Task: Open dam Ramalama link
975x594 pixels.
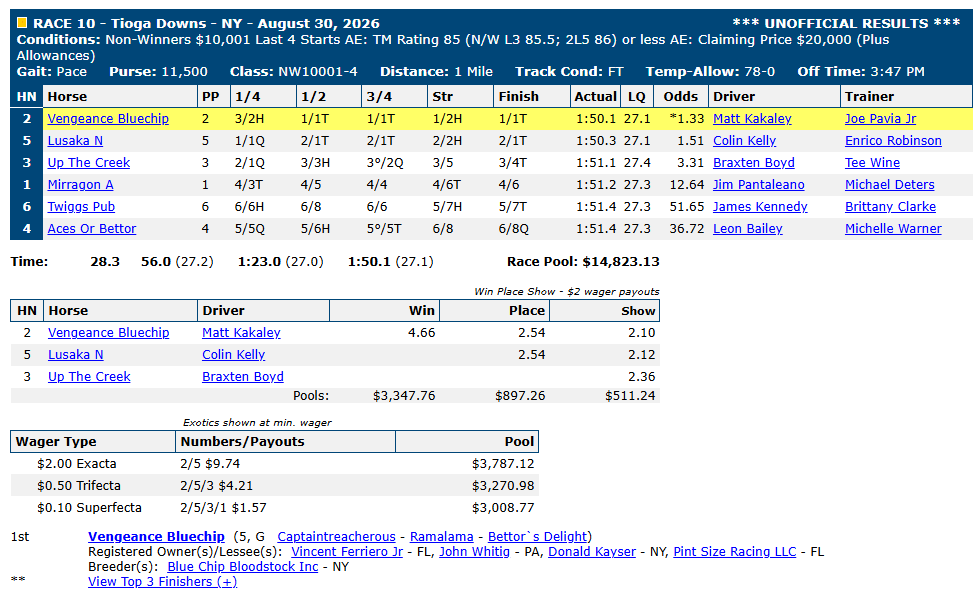Action: click(x=441, y=537)
